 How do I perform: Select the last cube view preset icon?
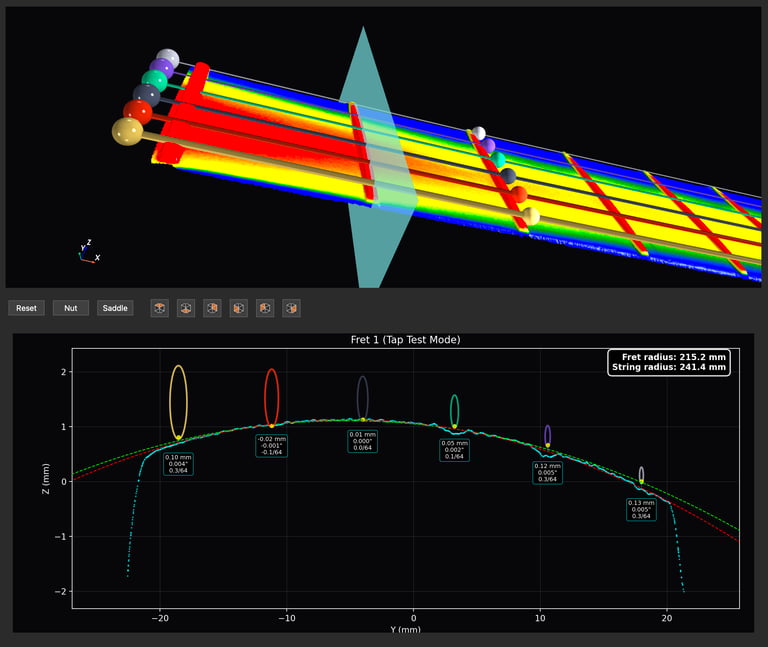coord(291,308)
